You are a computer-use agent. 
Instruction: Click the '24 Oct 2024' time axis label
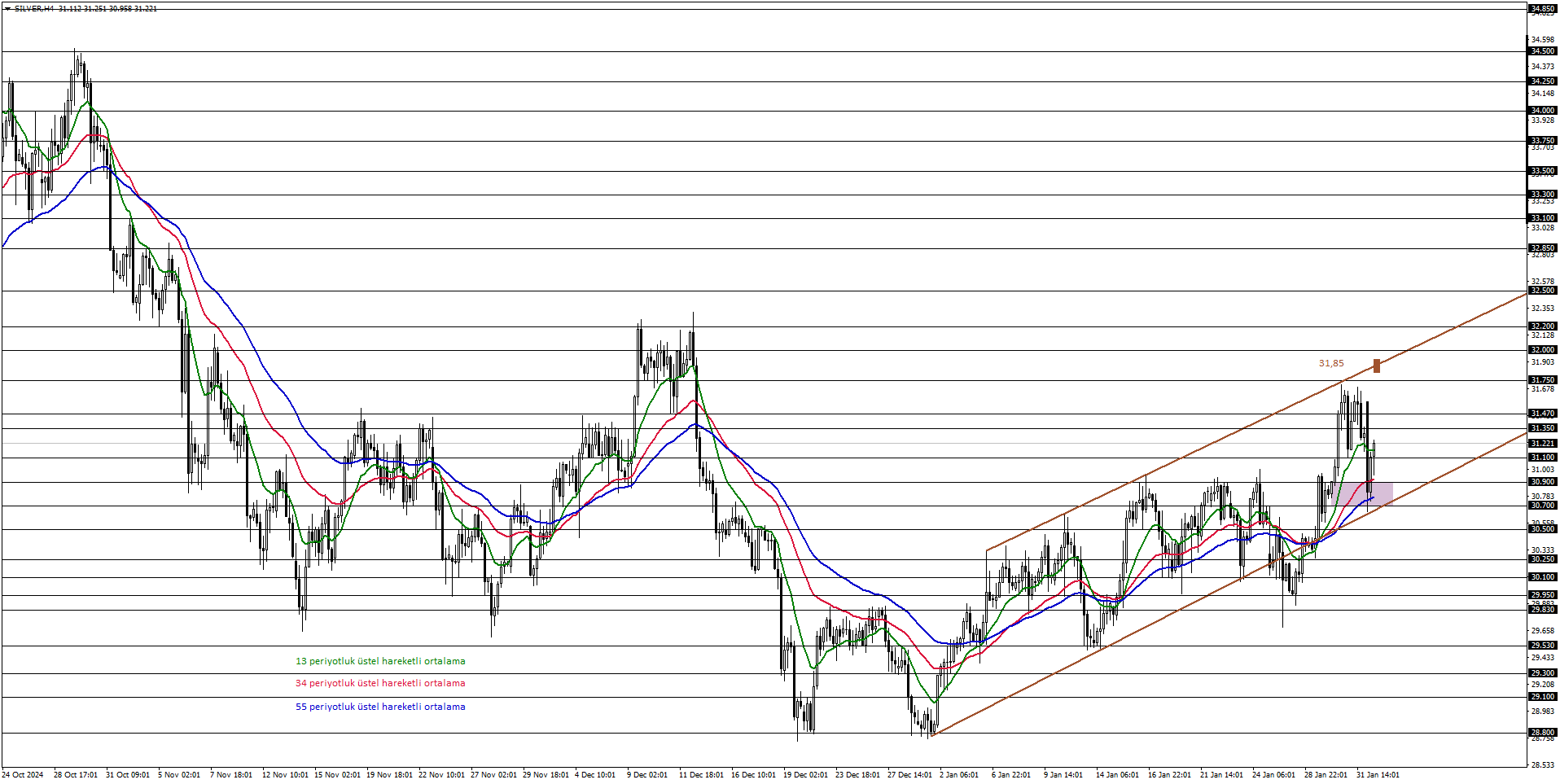click(x=23, y=775)
